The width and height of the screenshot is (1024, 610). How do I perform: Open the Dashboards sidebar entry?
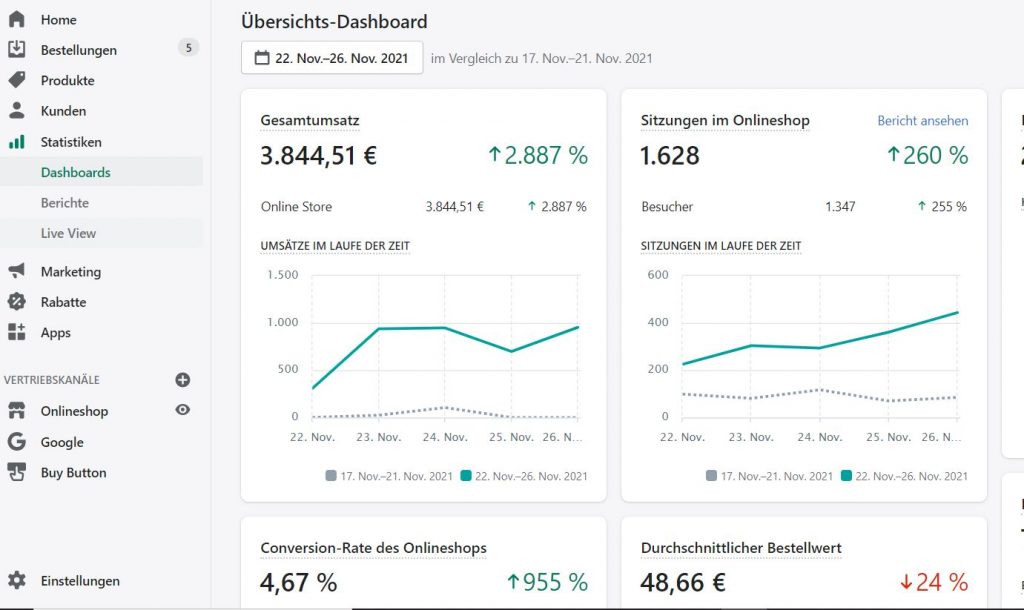(x=75, y=172)
